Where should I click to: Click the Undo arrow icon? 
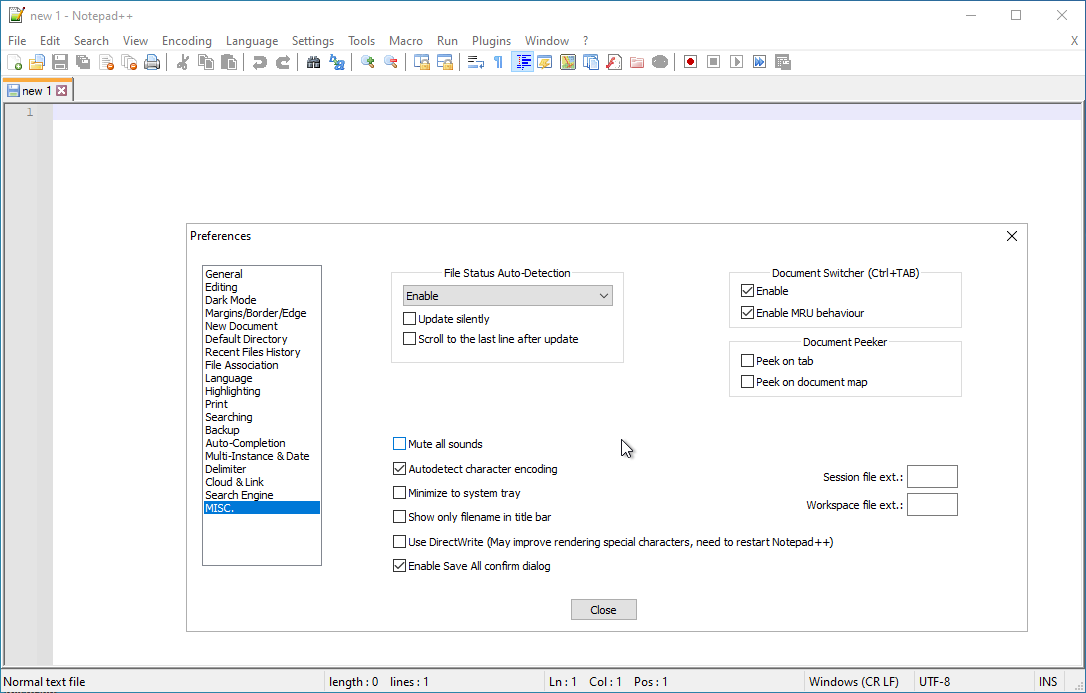pos(260,62)
